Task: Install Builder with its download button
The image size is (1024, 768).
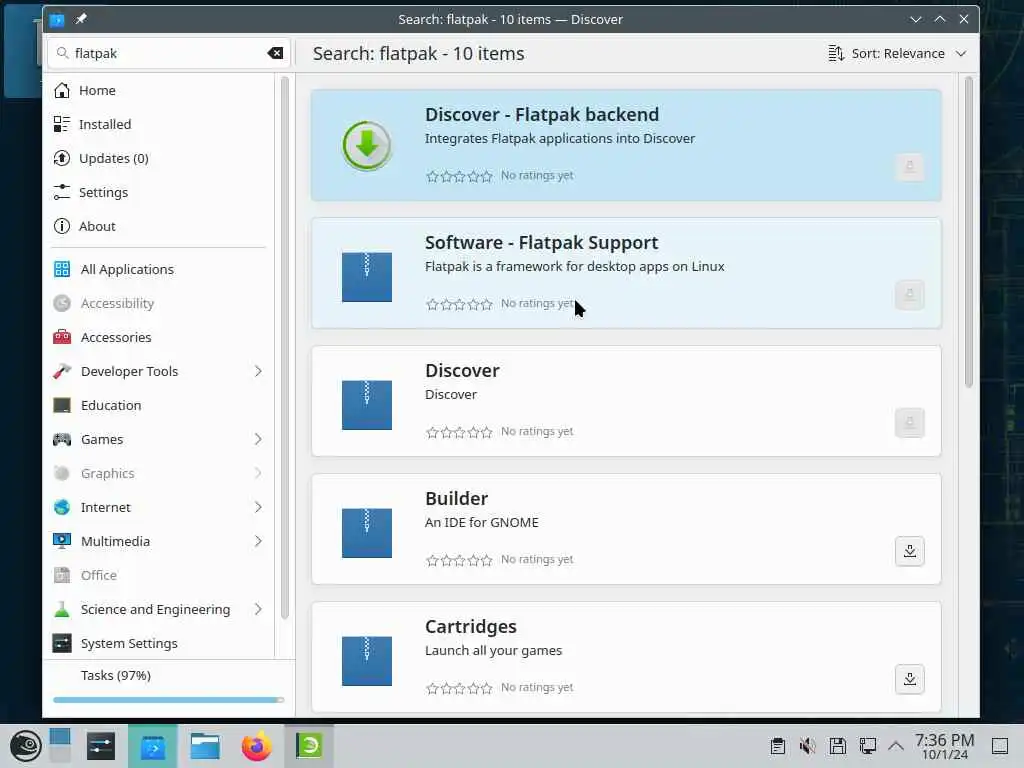Action: (909, 551)
